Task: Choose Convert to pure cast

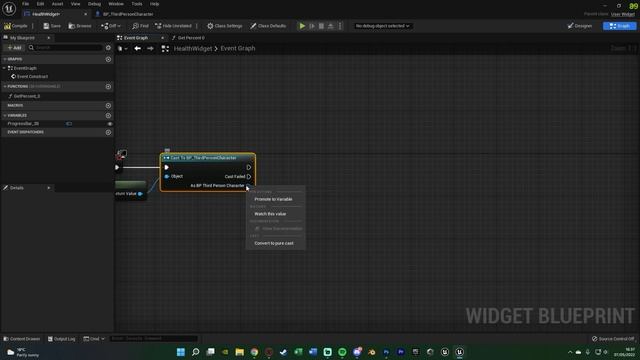Action: pyautogui.click(x=274, y=243)
